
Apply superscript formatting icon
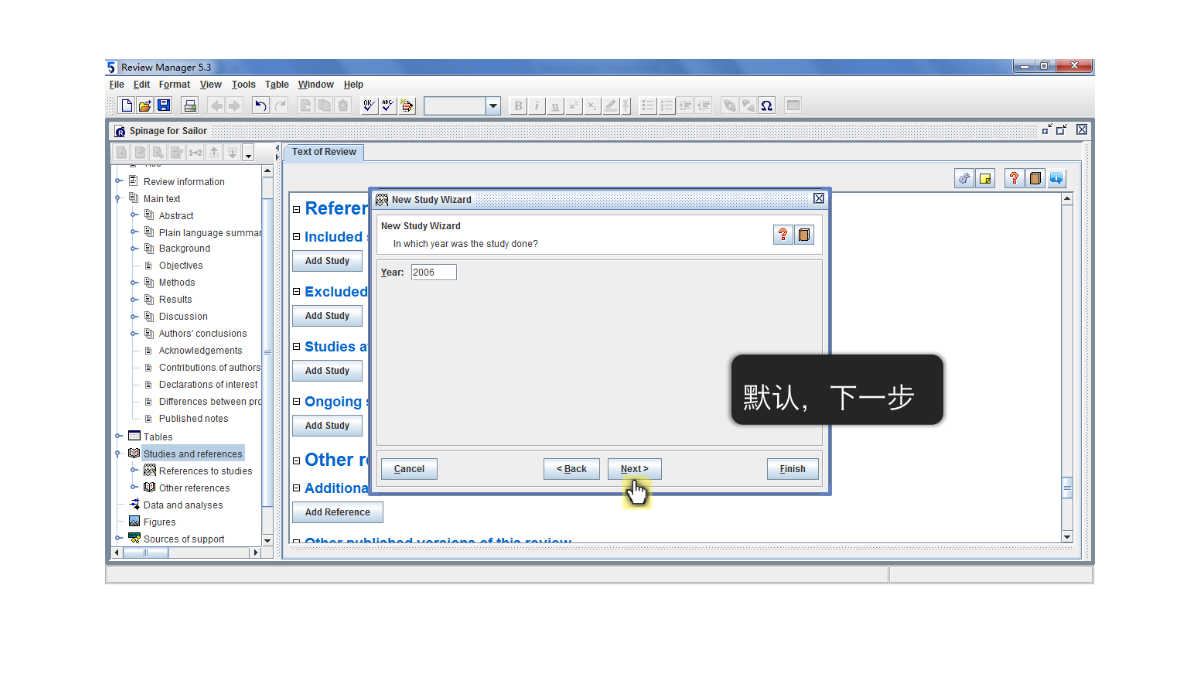coord(574,105)
